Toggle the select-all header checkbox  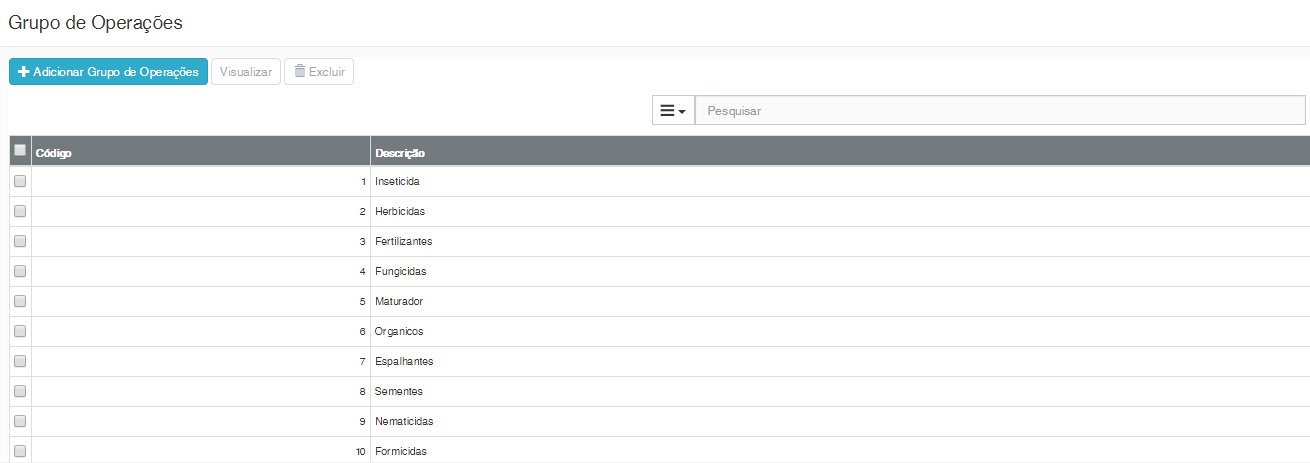(x=20, y=151)
